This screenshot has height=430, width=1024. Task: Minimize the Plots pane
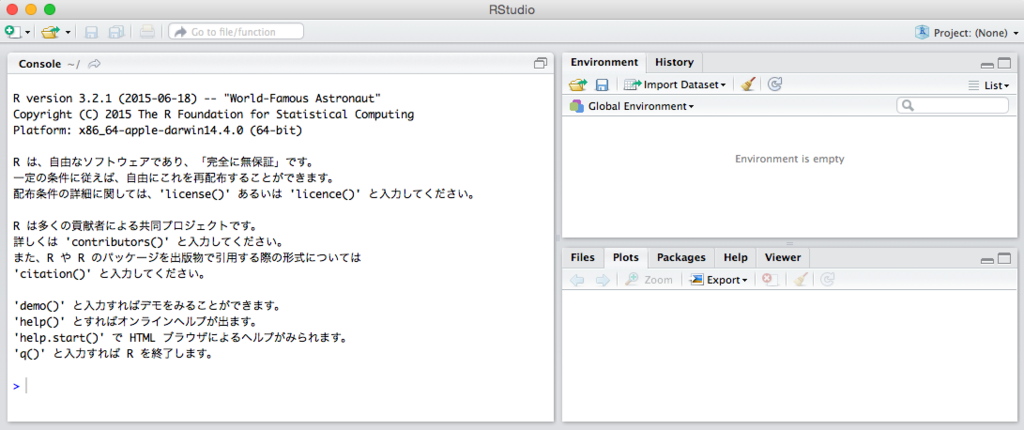[x=987, y=260]
